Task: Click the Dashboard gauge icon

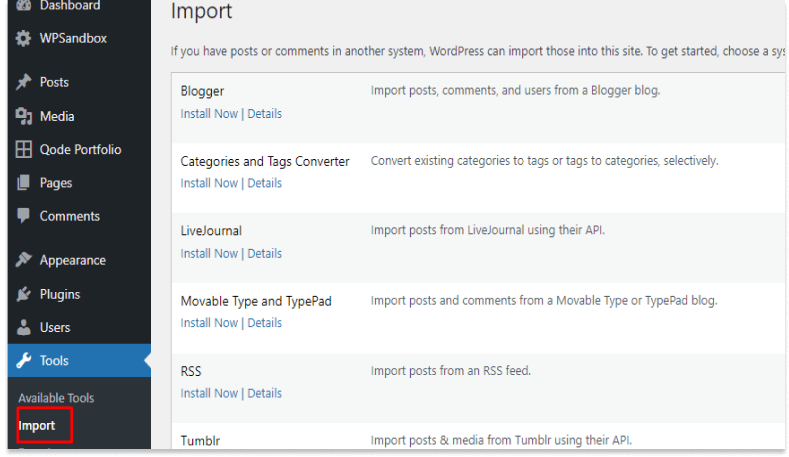Action: 23,6
